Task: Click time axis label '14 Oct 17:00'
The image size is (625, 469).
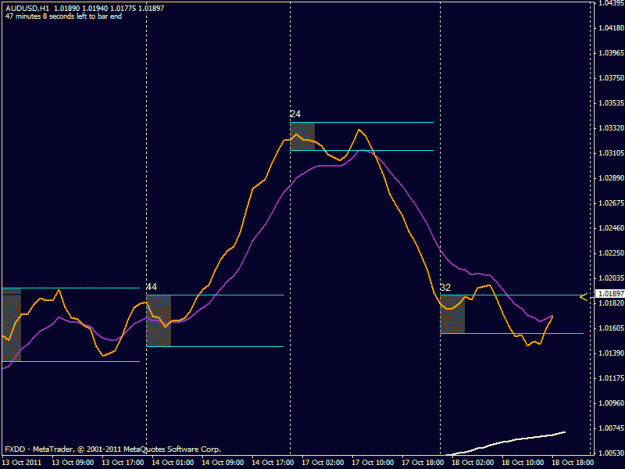Action: (x=273, y=463)
